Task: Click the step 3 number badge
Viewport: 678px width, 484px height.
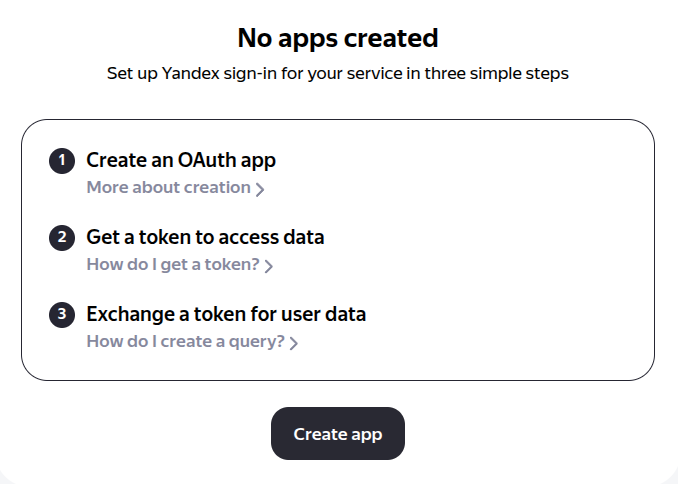Action: [x=62, y=315]
